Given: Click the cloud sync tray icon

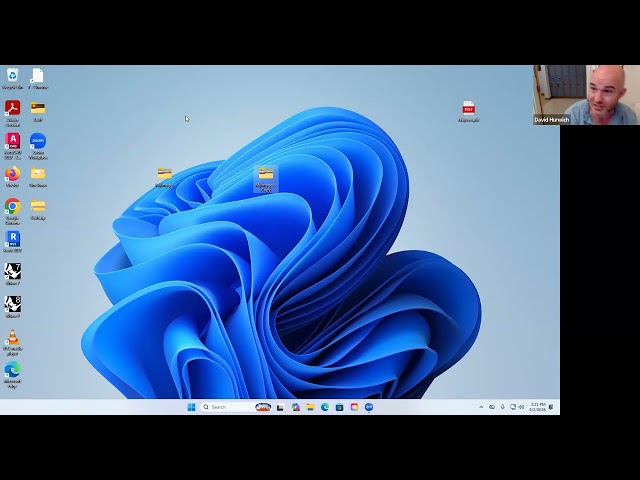Looking at the screenshot, I should coord(492,407).
